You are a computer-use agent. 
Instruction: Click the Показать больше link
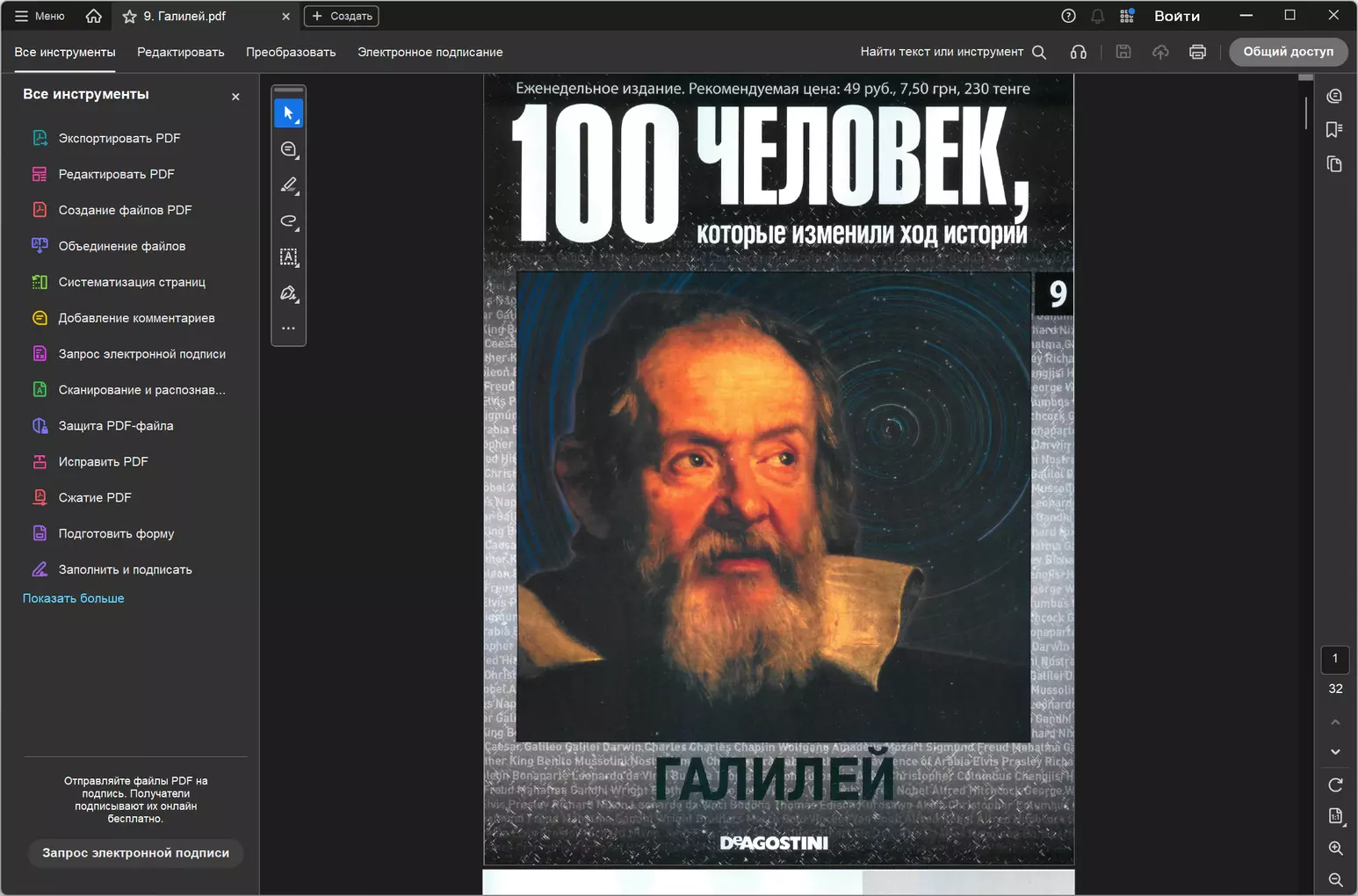pyautogui.click(x=74, y=598)
